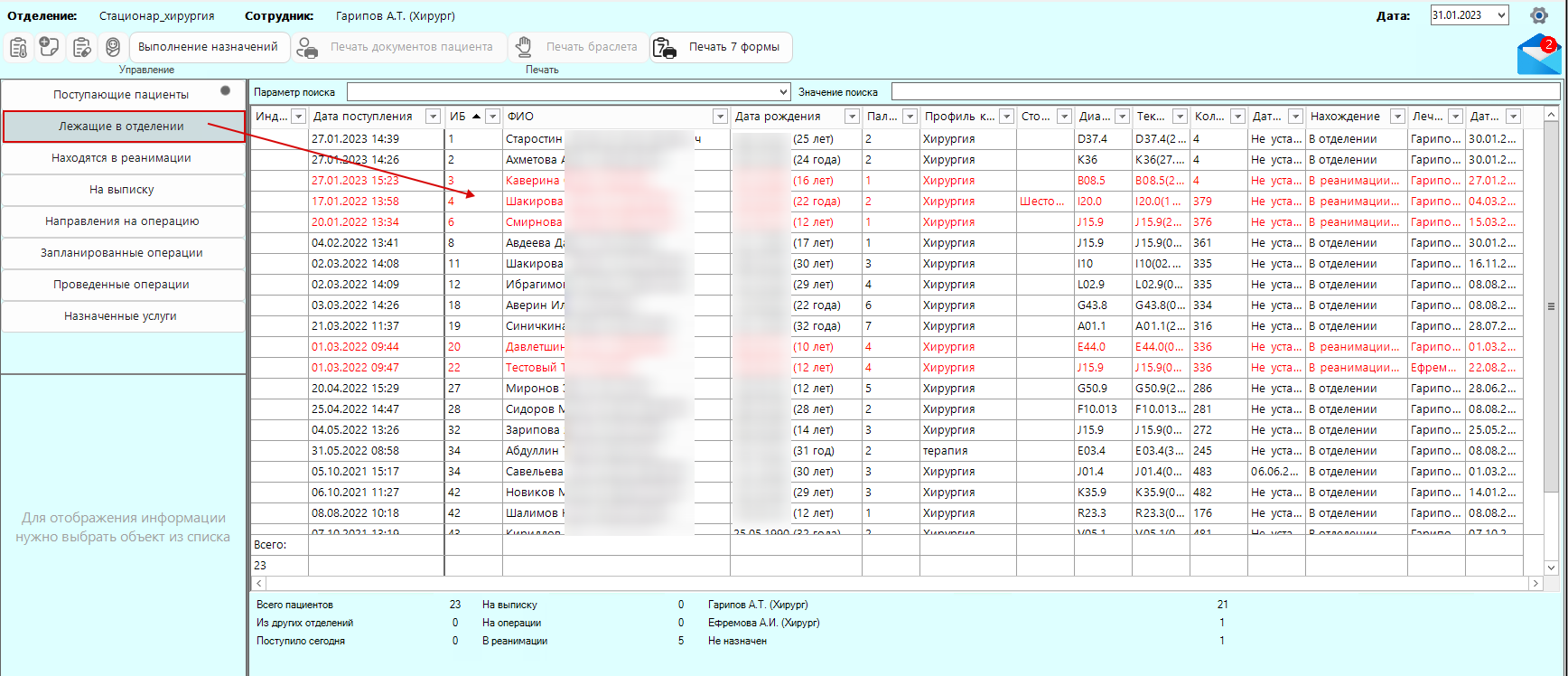Viewport: 1568px width, 676px height.
Task: Open Кол... column filter dropdown
Action: point(1237,117)
